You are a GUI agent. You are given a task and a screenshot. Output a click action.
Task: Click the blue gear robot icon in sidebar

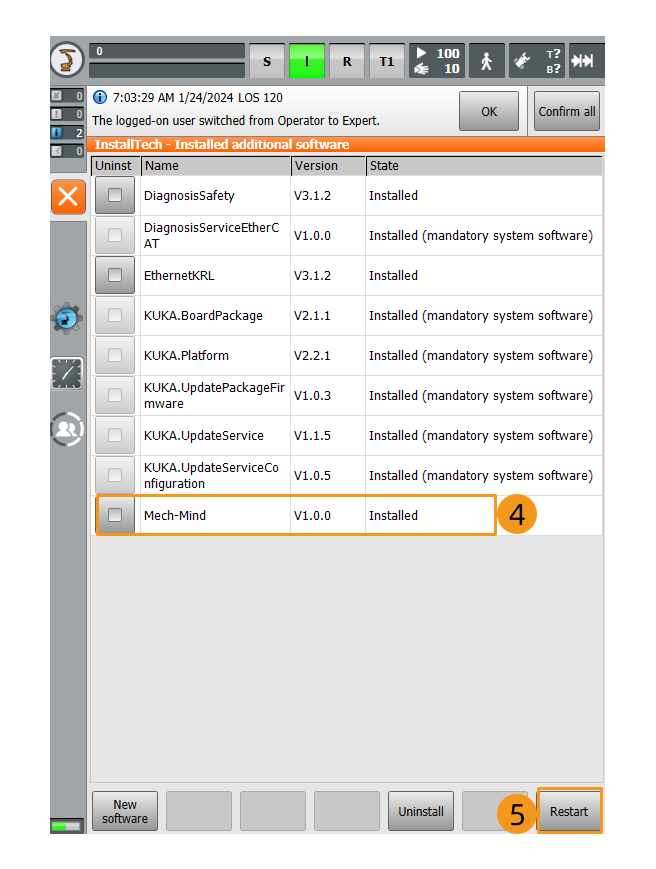point(67,318)
